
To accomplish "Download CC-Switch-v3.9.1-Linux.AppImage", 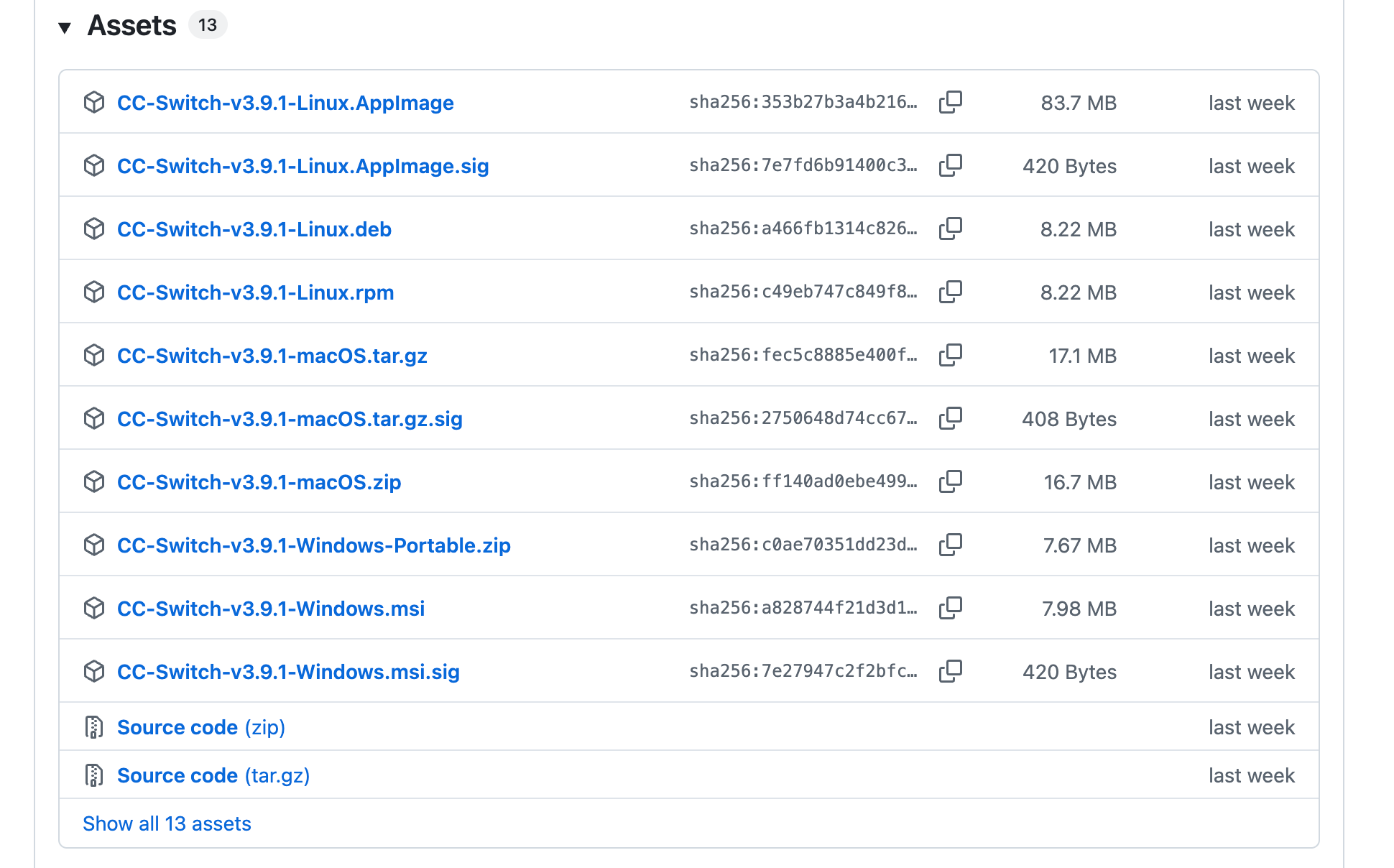I will [285, 103].
